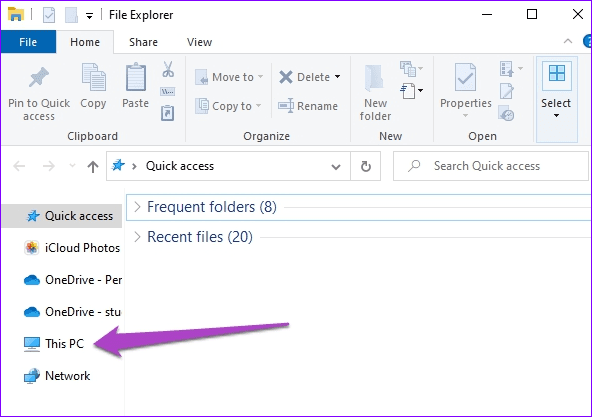This screenshot has width=592, height=417.
Task: Click the Cut scissors icon
Action: point(168,69)
